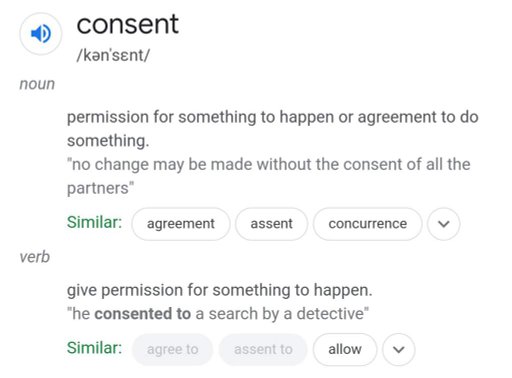Play the pronunciation audio for consent
Image resolution: width=512 pixels, height=378 pixels.
[x=41, y=34]
